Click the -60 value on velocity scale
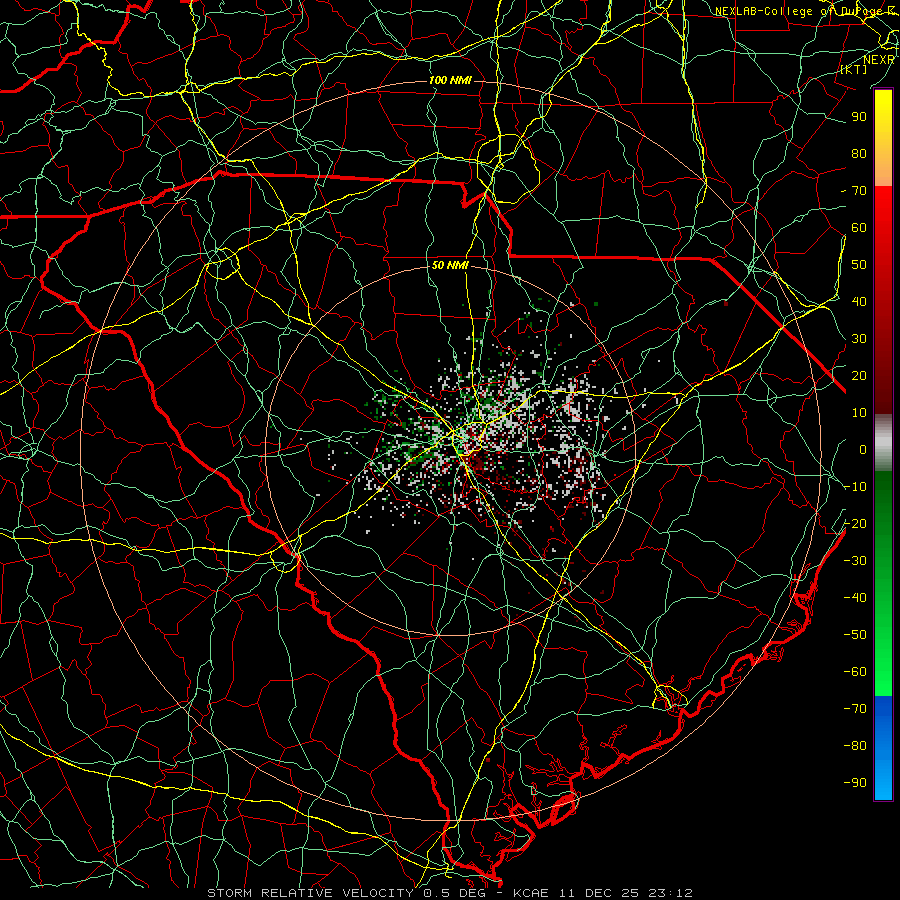Screen dimensions: 900x900 pyautogui.click(x=855, y=672)
